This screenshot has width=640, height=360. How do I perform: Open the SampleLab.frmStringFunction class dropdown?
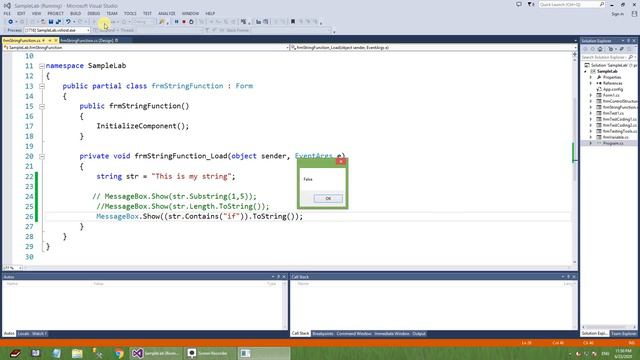tap(146, 48)
